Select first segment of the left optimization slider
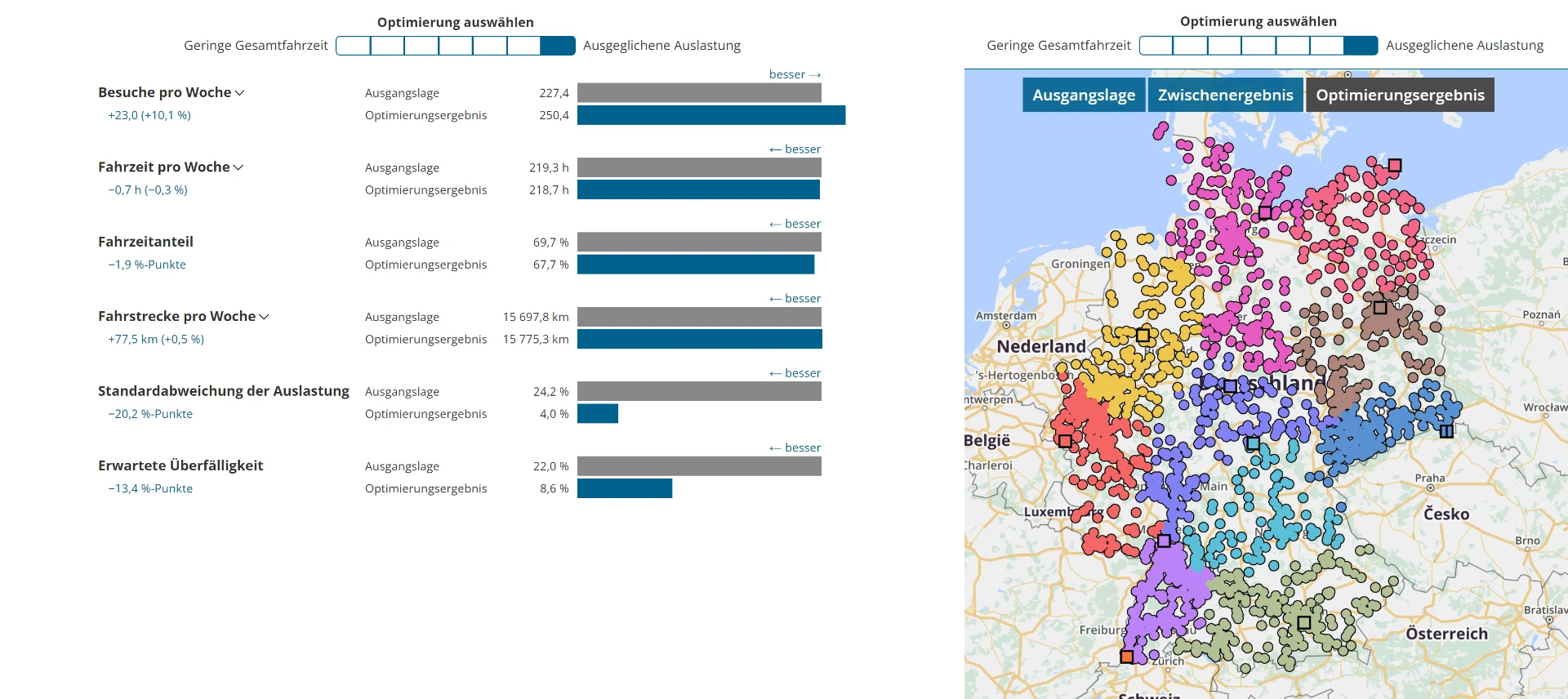 coord(354,46)
